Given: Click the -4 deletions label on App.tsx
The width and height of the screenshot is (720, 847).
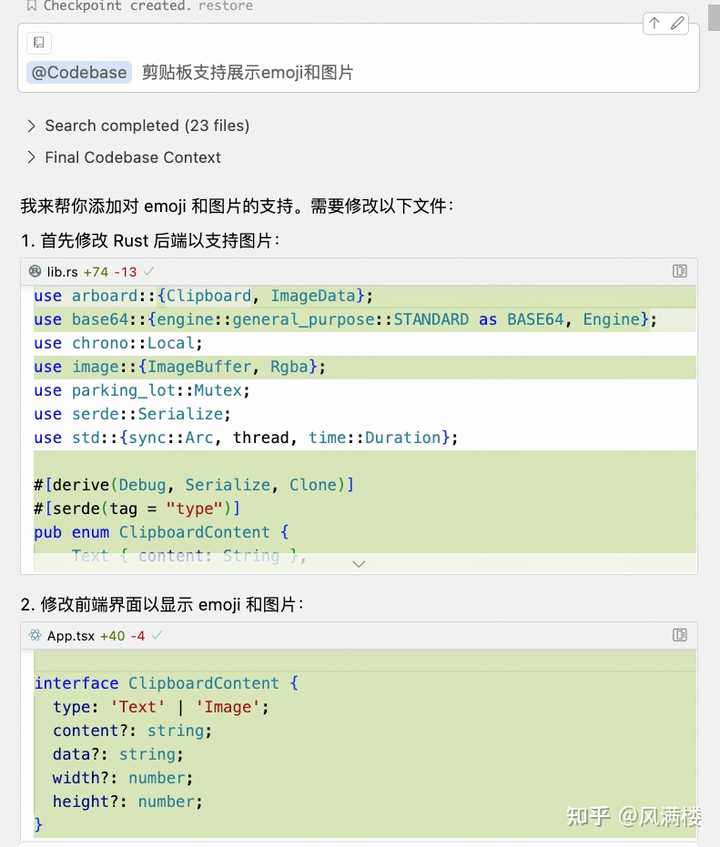Looking at the screenshot, I should [x=135, y=635].
